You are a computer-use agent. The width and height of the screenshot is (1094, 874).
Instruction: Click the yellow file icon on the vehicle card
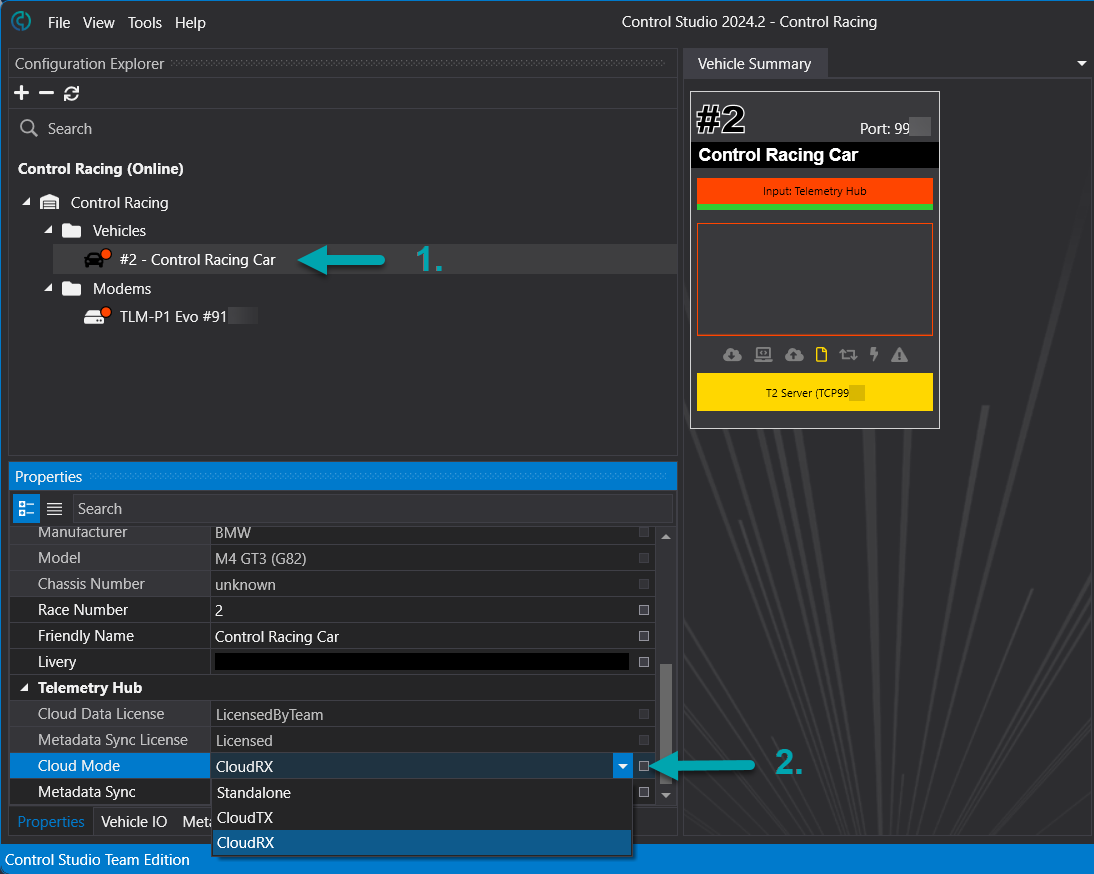click(x=821, y=355)
